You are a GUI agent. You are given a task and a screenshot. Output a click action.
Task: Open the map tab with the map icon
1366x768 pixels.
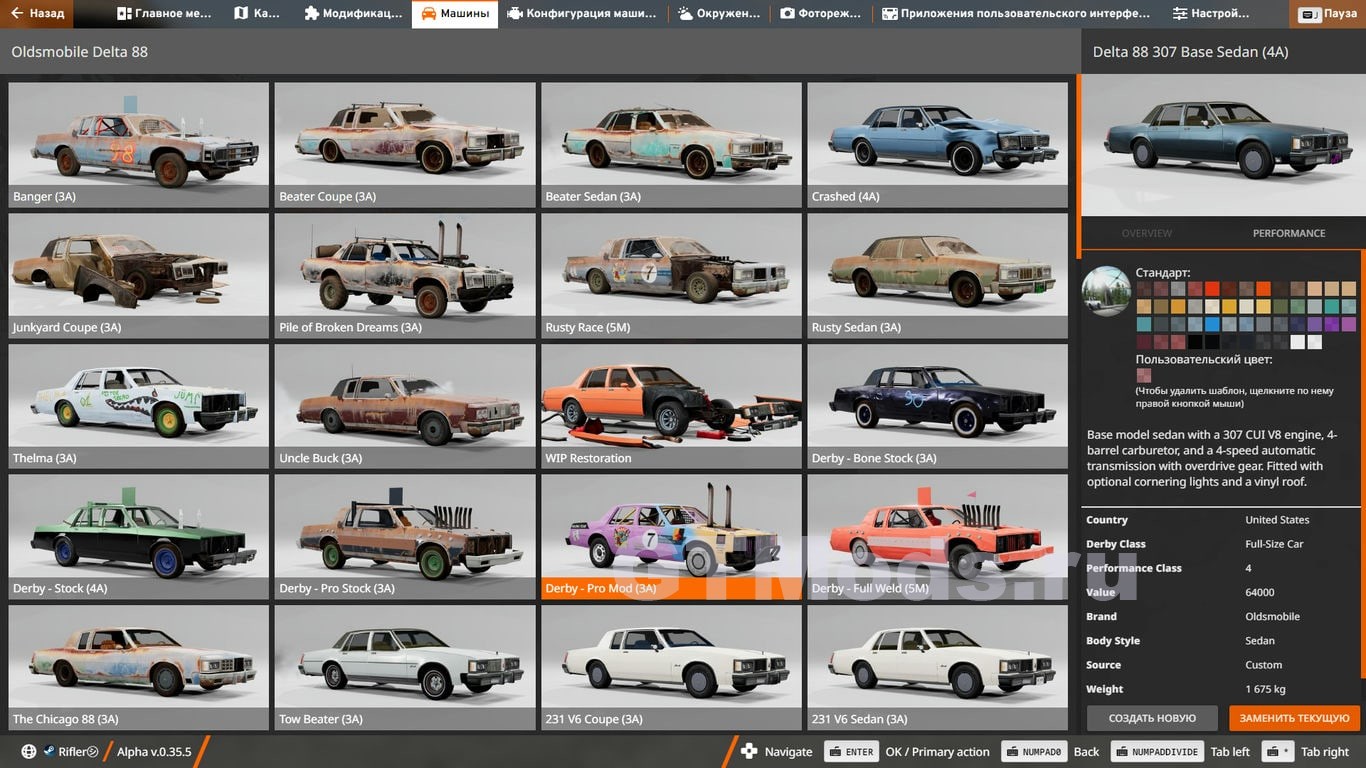tap(257, 14)
